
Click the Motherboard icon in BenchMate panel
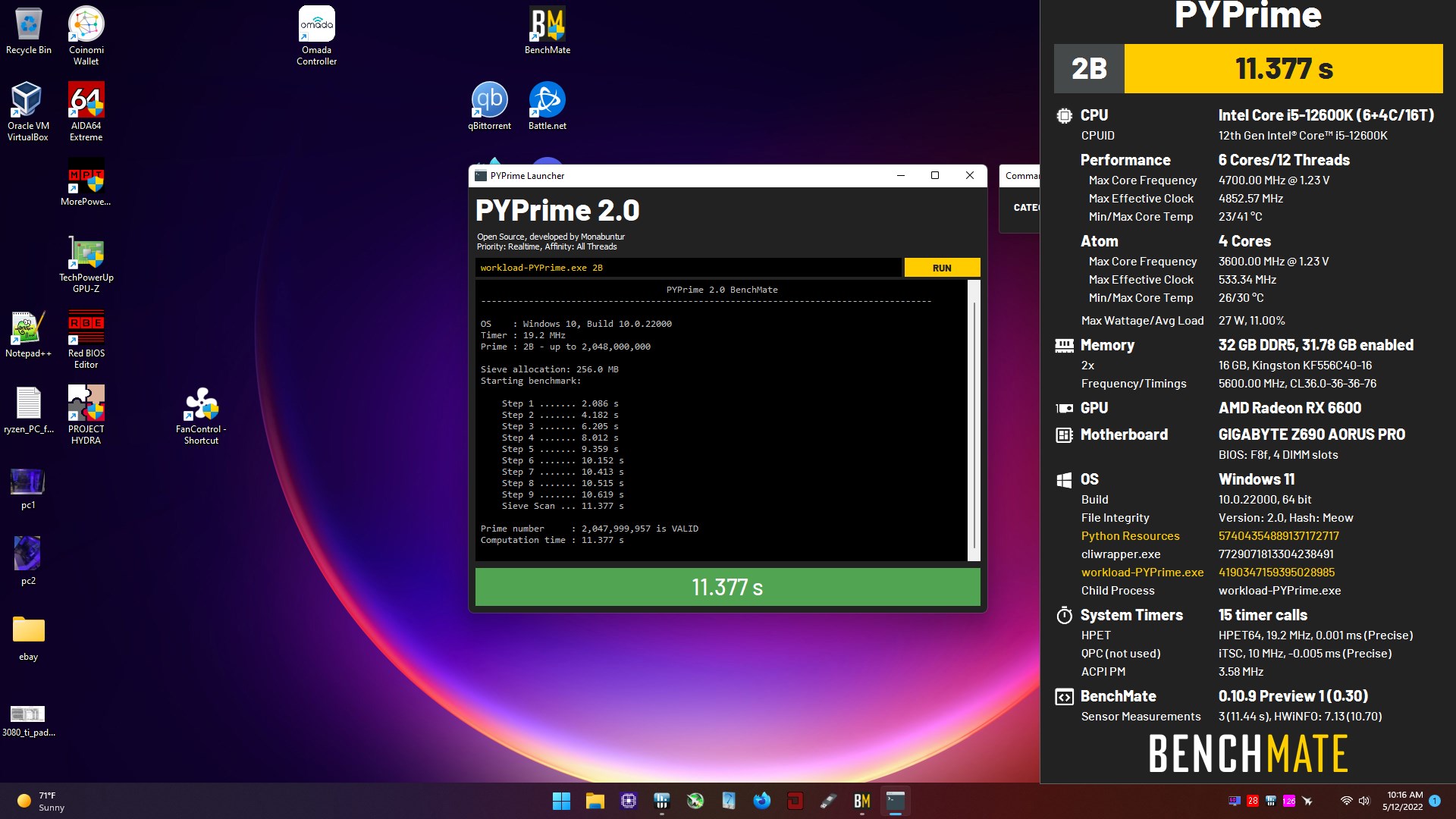click(1064, 435)
